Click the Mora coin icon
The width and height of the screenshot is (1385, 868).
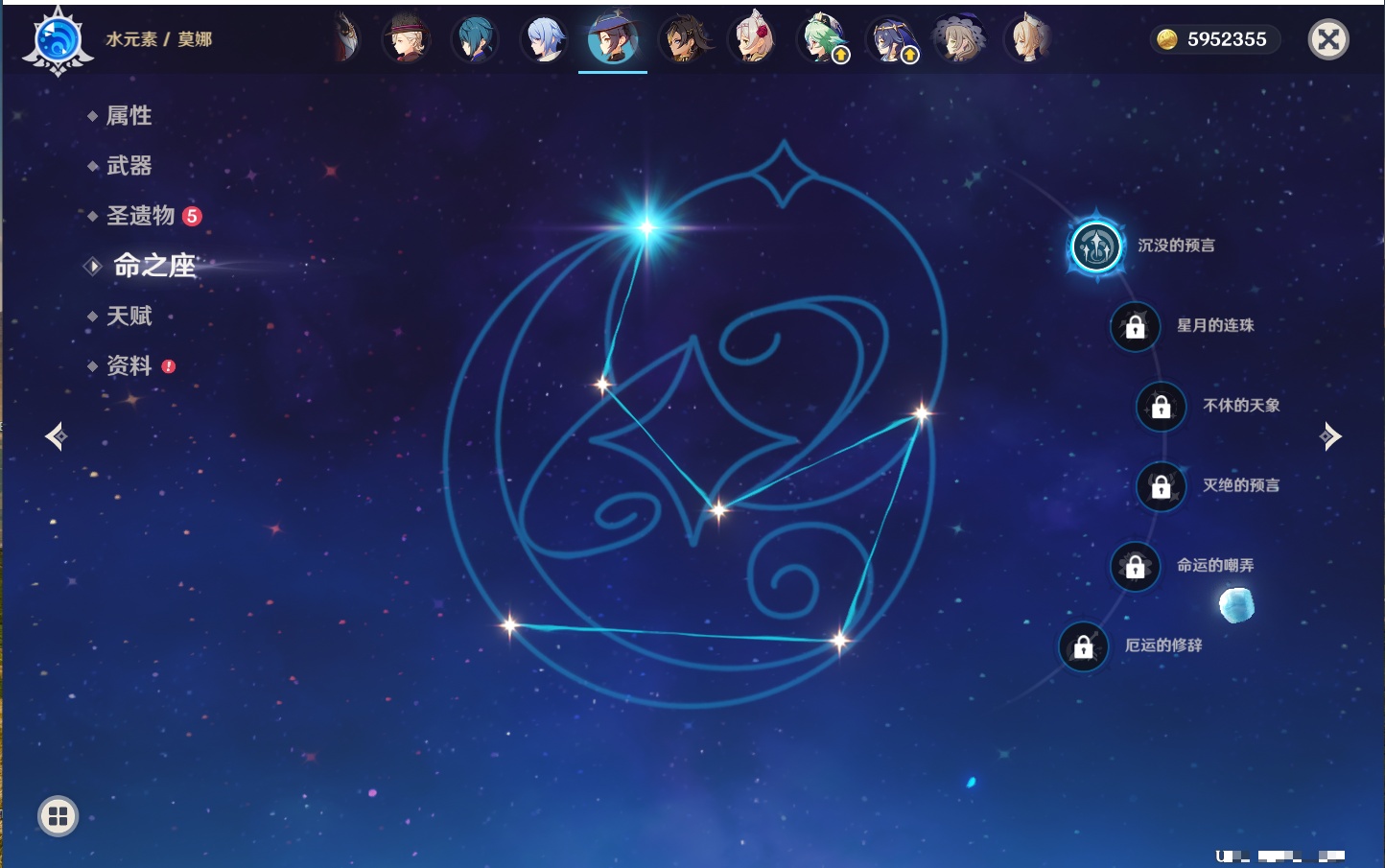click(1166, 39)
